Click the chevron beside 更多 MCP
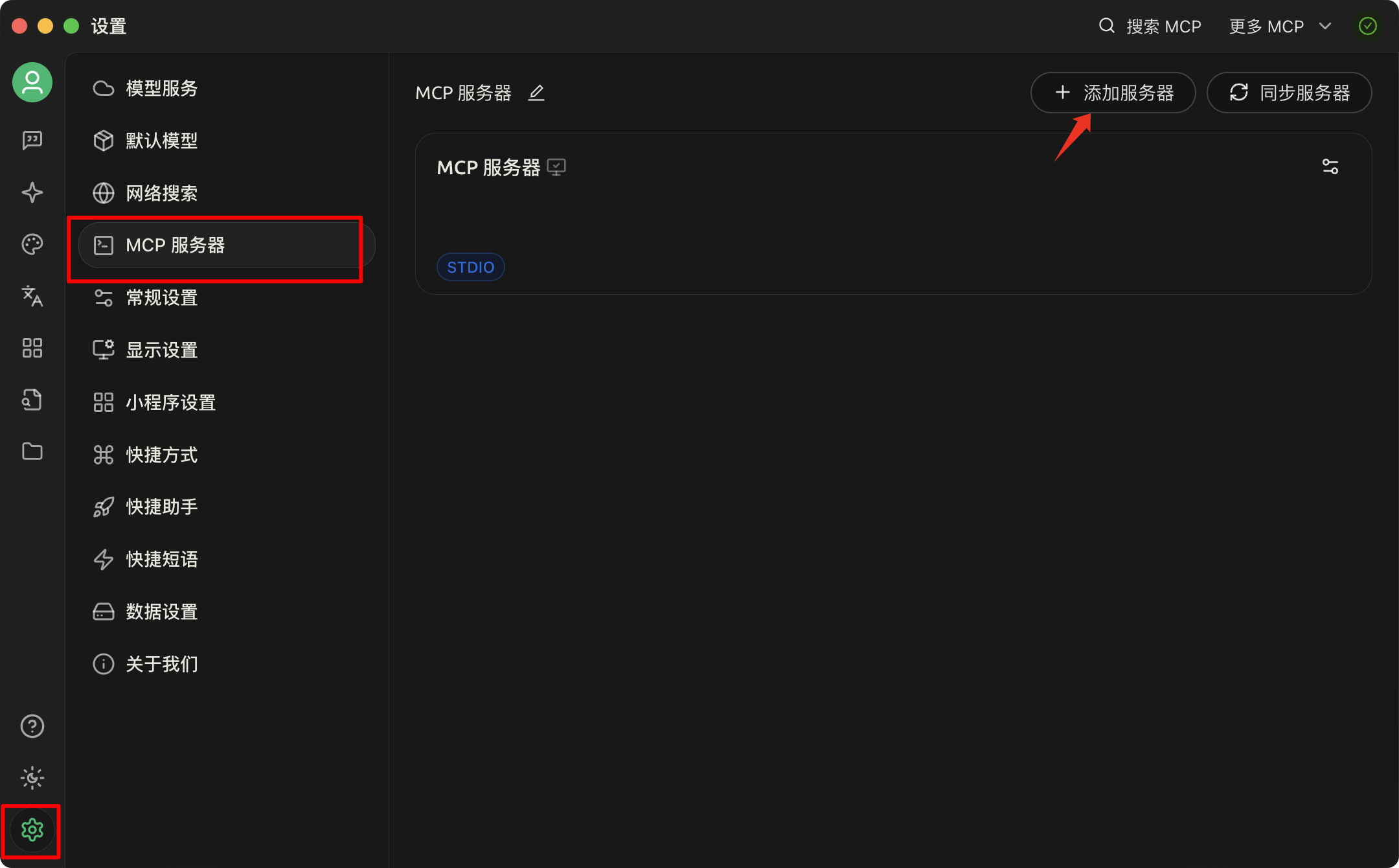This screenshot has width=1399, height=868. pos(1325,27)
